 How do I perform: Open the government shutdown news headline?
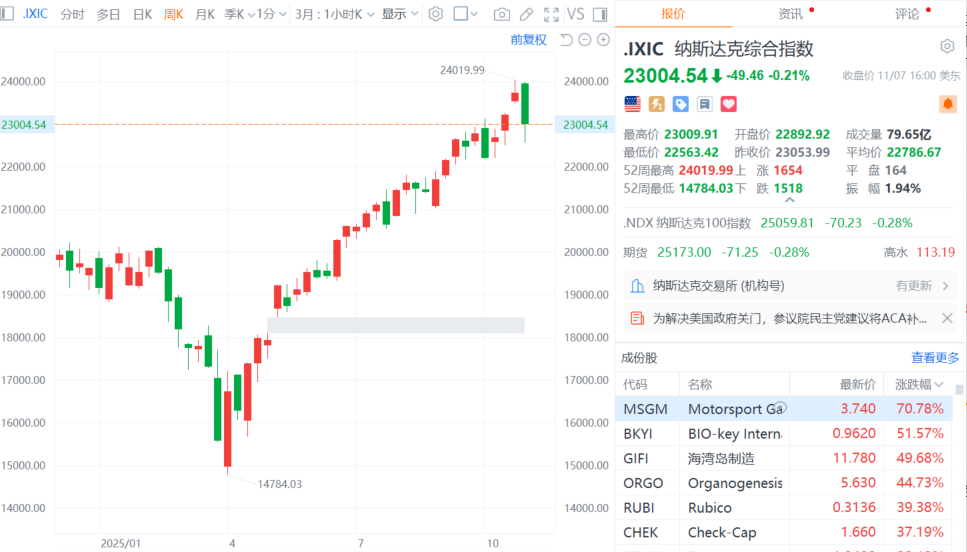tap(789, 318)
